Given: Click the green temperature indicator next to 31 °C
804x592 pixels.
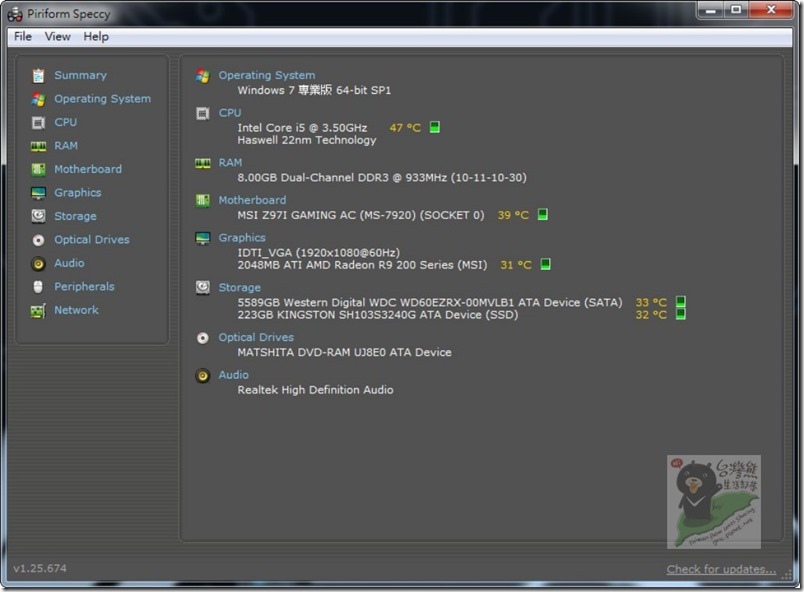Looking at the screenshot, I should pos(546,264).
